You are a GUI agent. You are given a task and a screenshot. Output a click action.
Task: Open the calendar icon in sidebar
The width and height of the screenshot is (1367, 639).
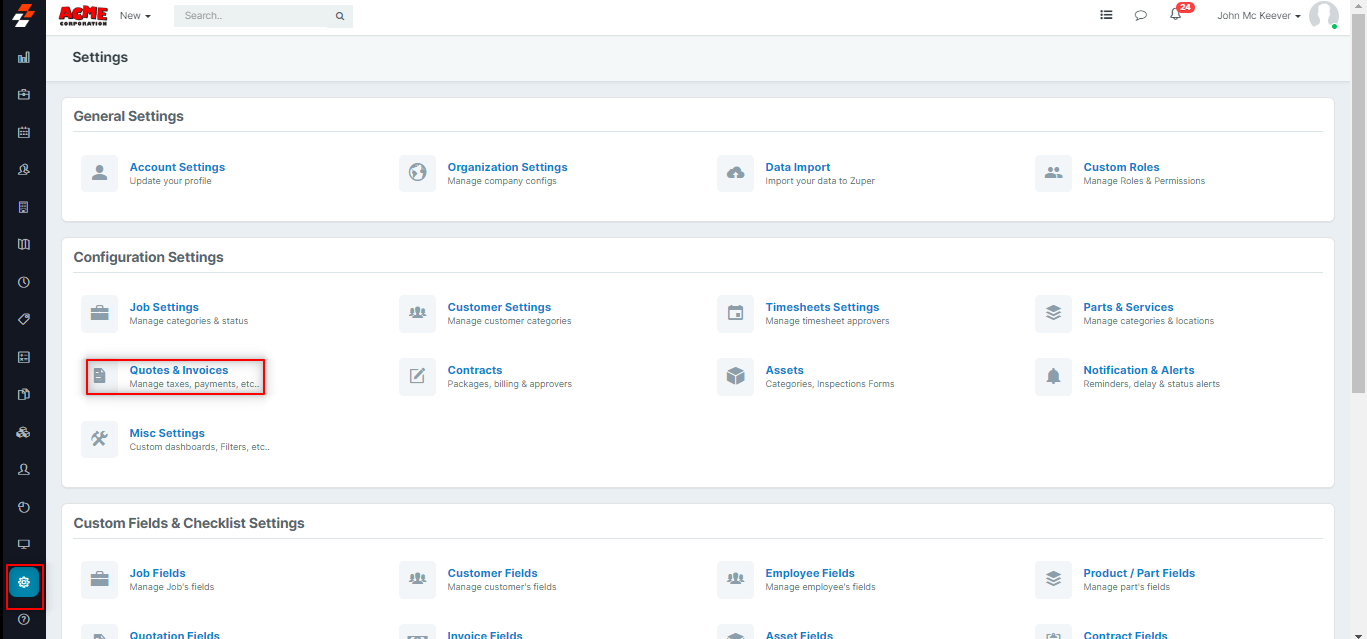point(24,132)
